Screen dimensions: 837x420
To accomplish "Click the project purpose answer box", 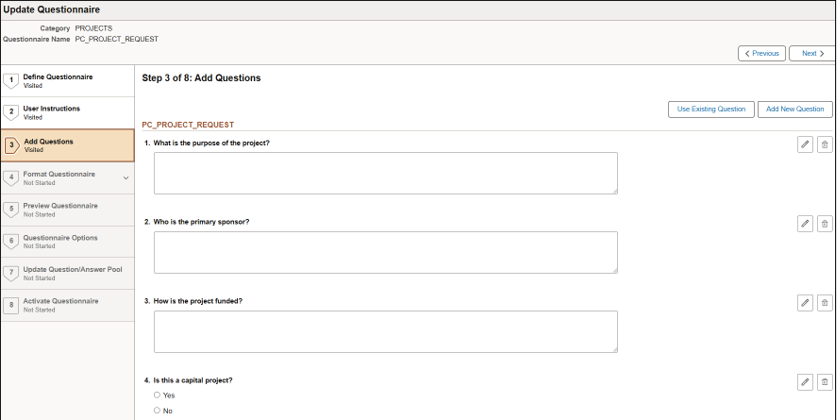I will [385, 173].
